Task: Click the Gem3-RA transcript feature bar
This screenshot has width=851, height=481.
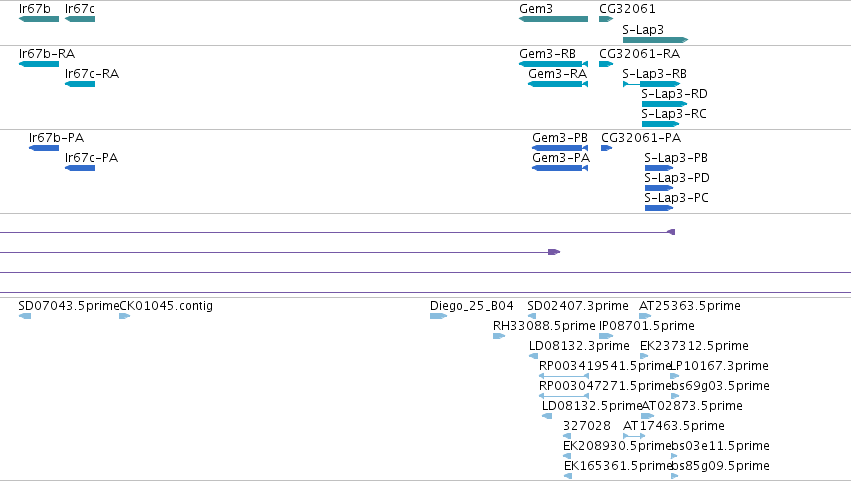Action: pos(558,84)
